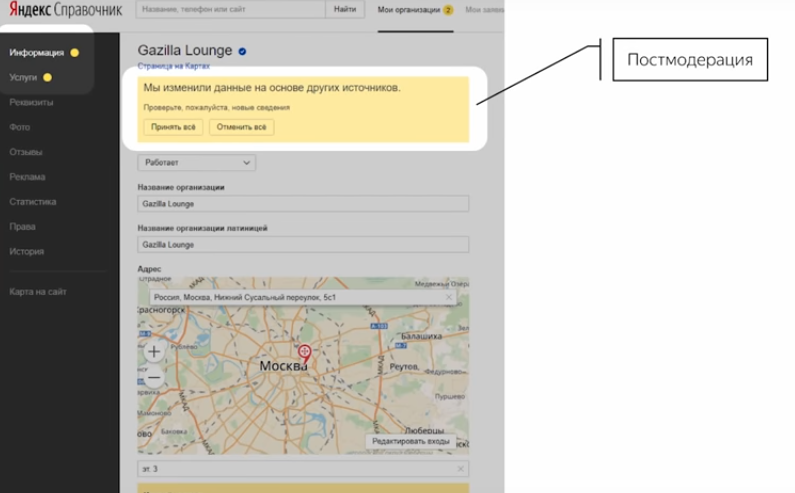
Task: Click the Найти search button
Action: click(345, 9)
